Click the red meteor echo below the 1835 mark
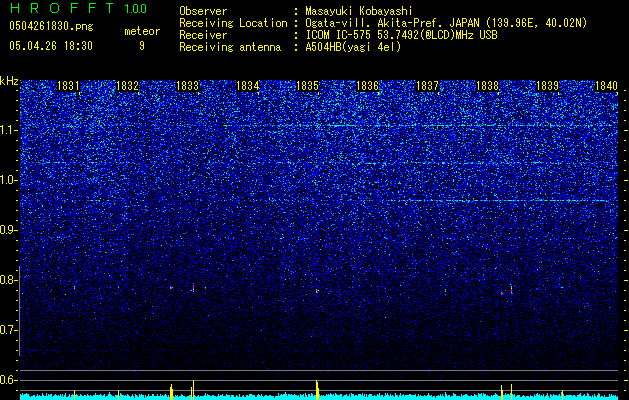Image resolution: width=629 pixels, height=400 pixels. point(317,290)
